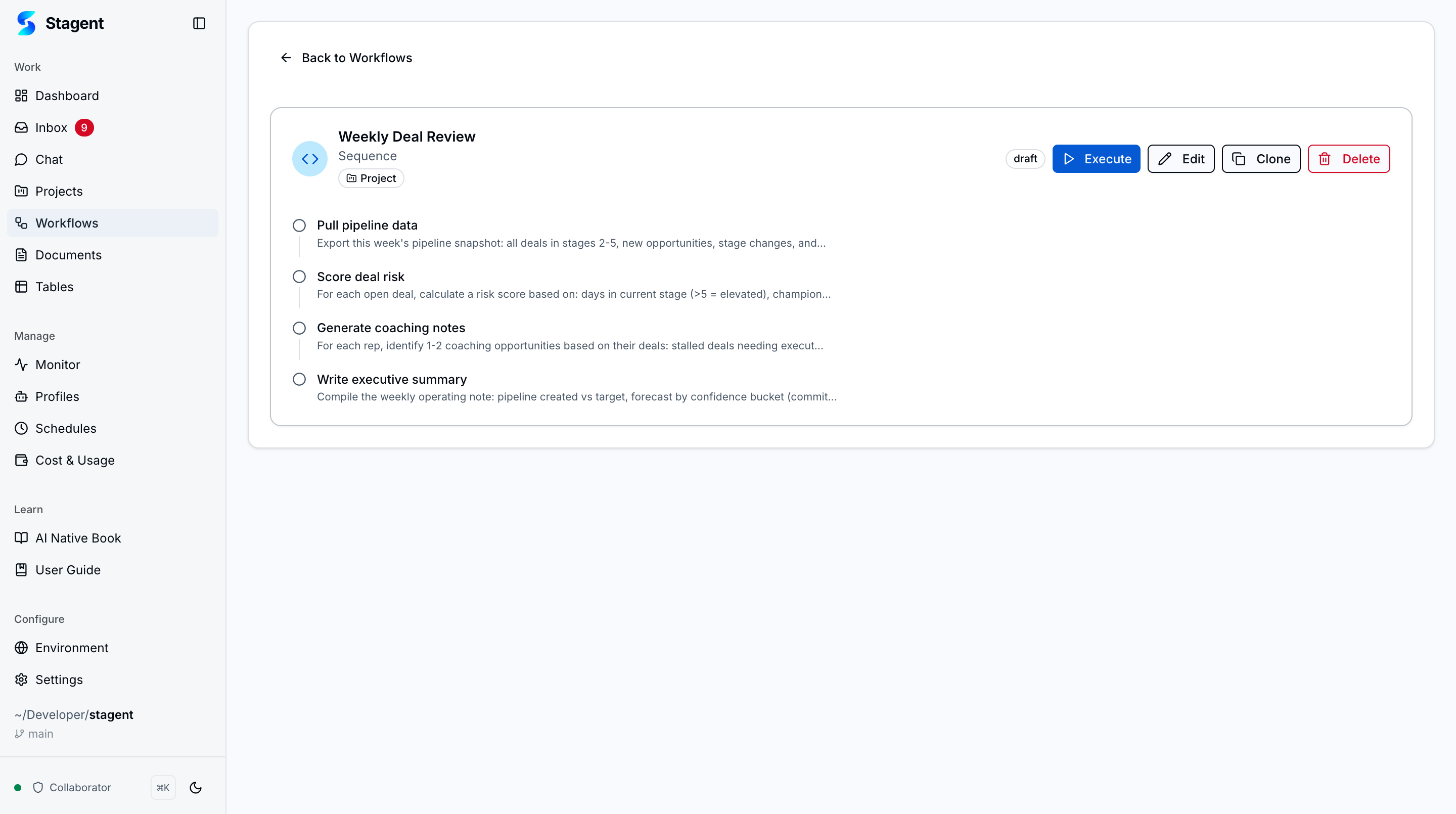The width and height of the screenshot is (1456, 814).
Task: Toggle the Pull pipeline data step
Action: [299, 225]
